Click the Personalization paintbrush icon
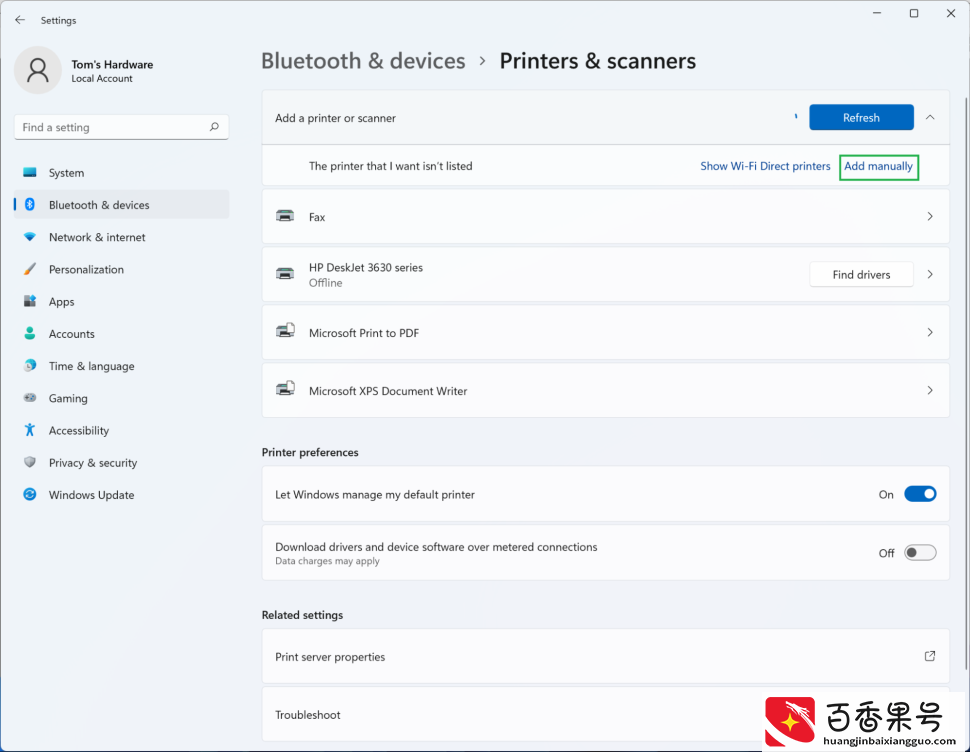Screen dimensions: 970x752 (x=30, y=269)
